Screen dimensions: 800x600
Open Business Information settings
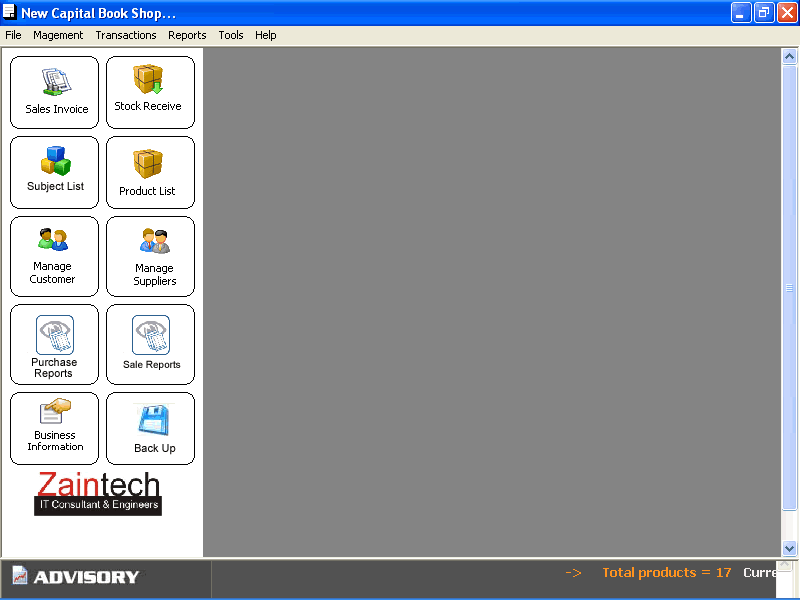click(55, 412)
